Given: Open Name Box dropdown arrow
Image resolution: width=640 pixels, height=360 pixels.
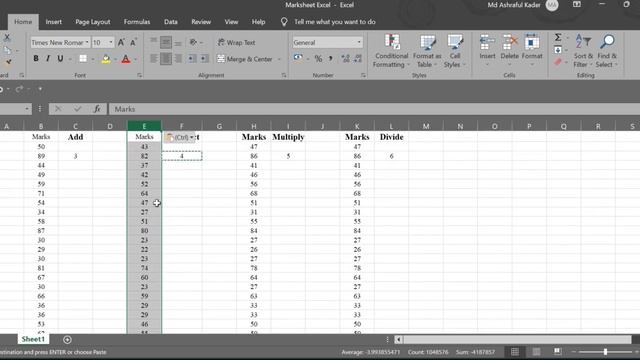Looking at the screenshot, I should coord(27,109).
